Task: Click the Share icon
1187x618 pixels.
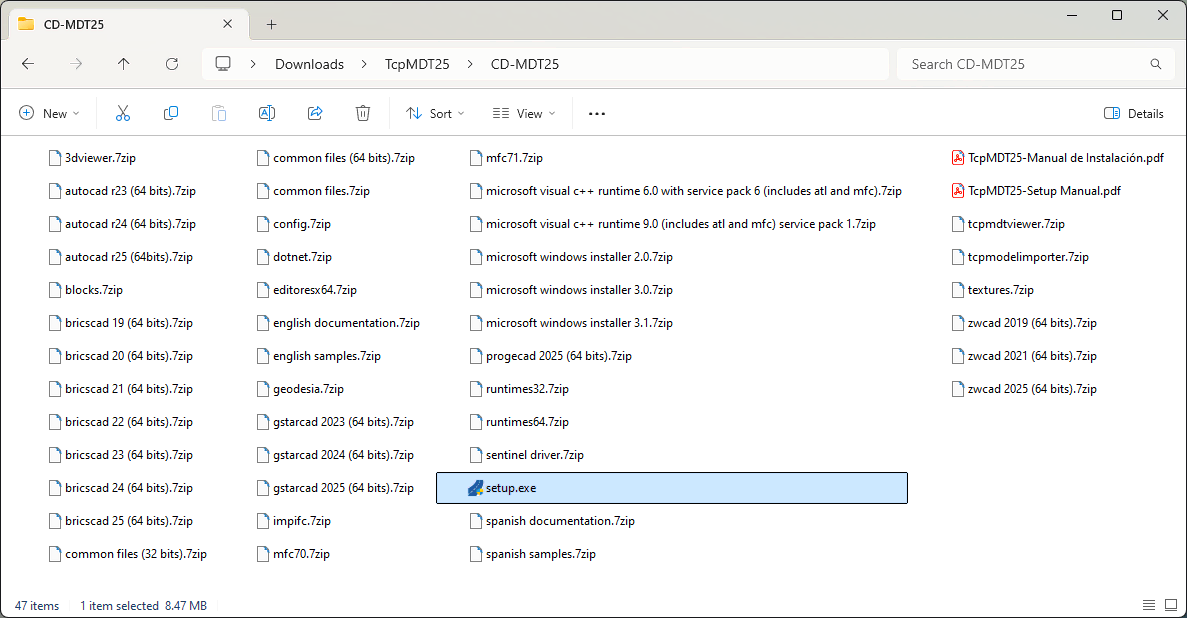Action: [x=315, y=114]
